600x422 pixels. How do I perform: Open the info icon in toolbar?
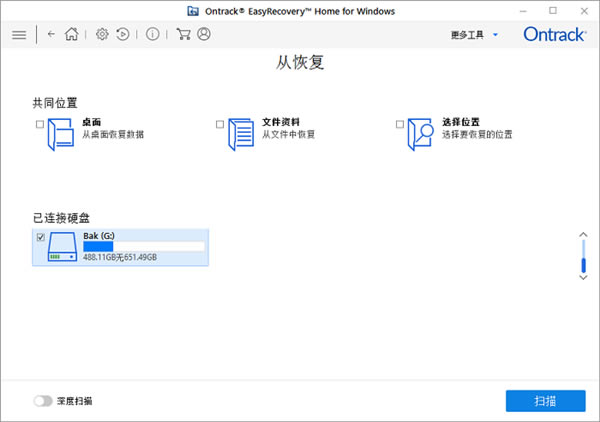pyautogui.click(x=153, y=34)
